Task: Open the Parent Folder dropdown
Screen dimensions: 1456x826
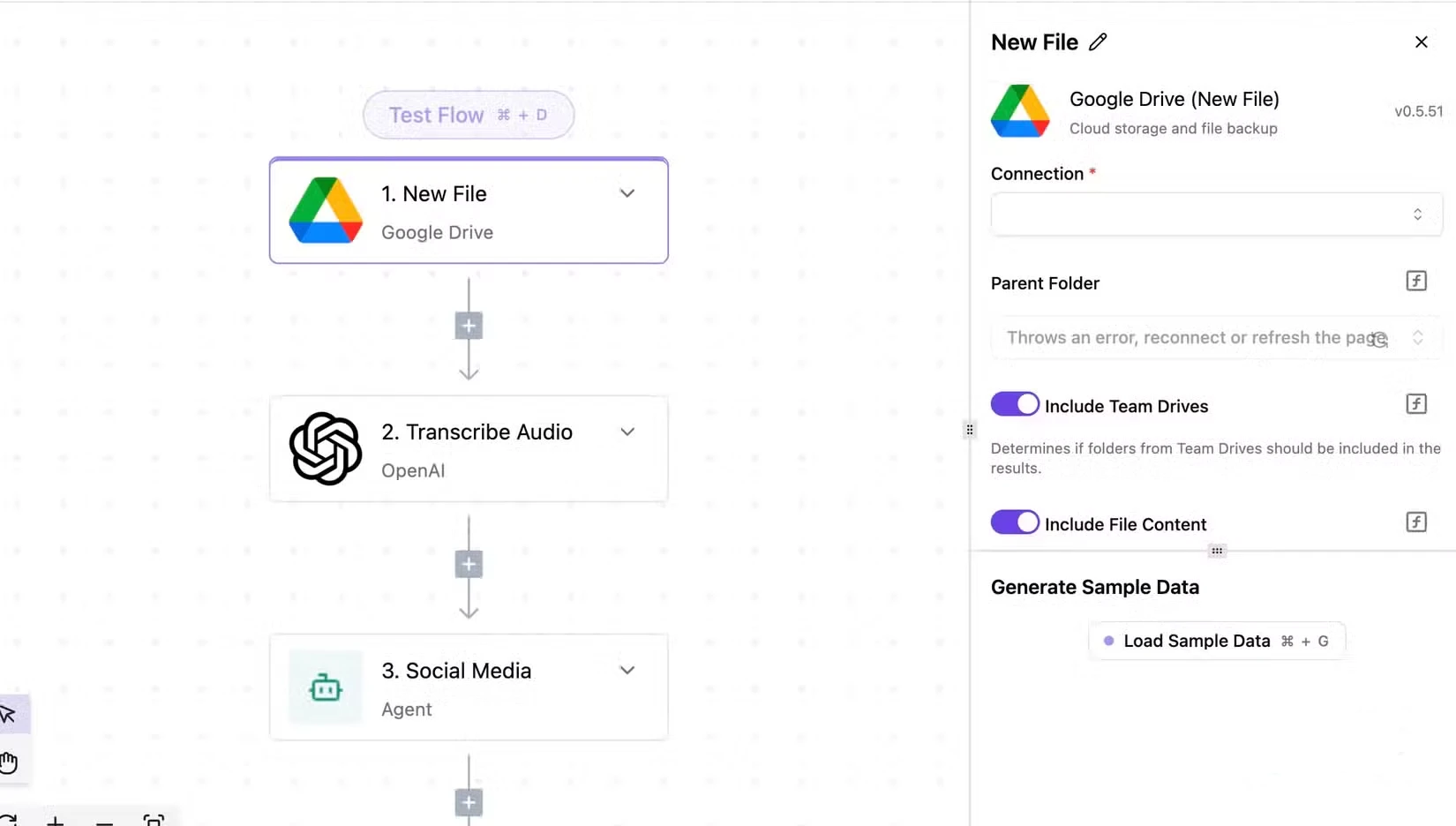Action: [1217, 337]
